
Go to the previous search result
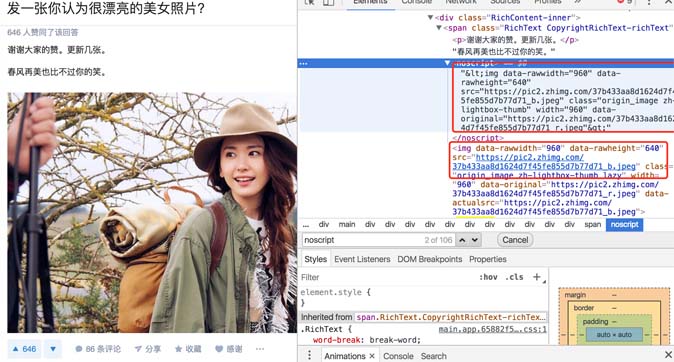point(462,240)
